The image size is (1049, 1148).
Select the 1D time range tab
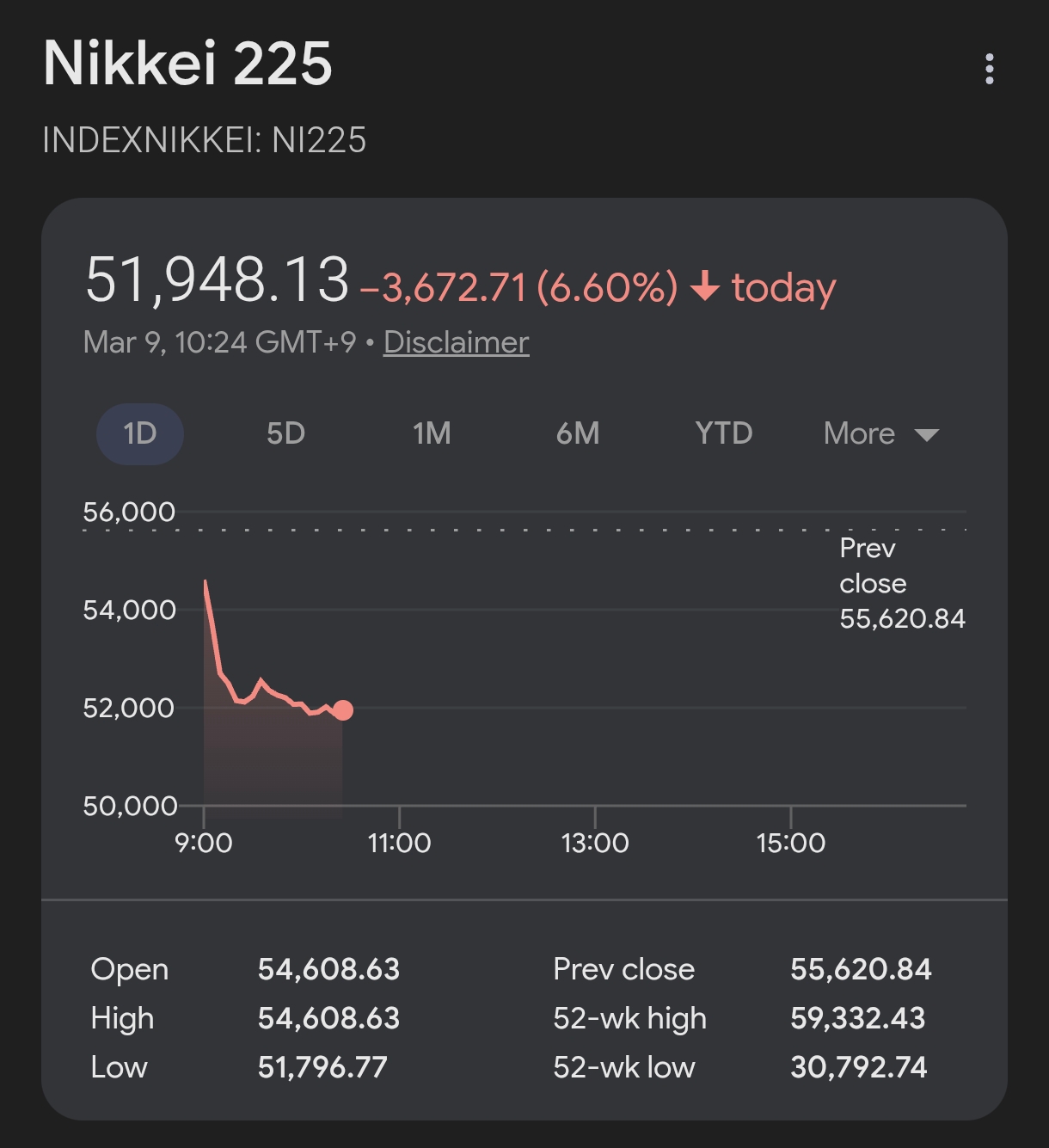(140, 433)
